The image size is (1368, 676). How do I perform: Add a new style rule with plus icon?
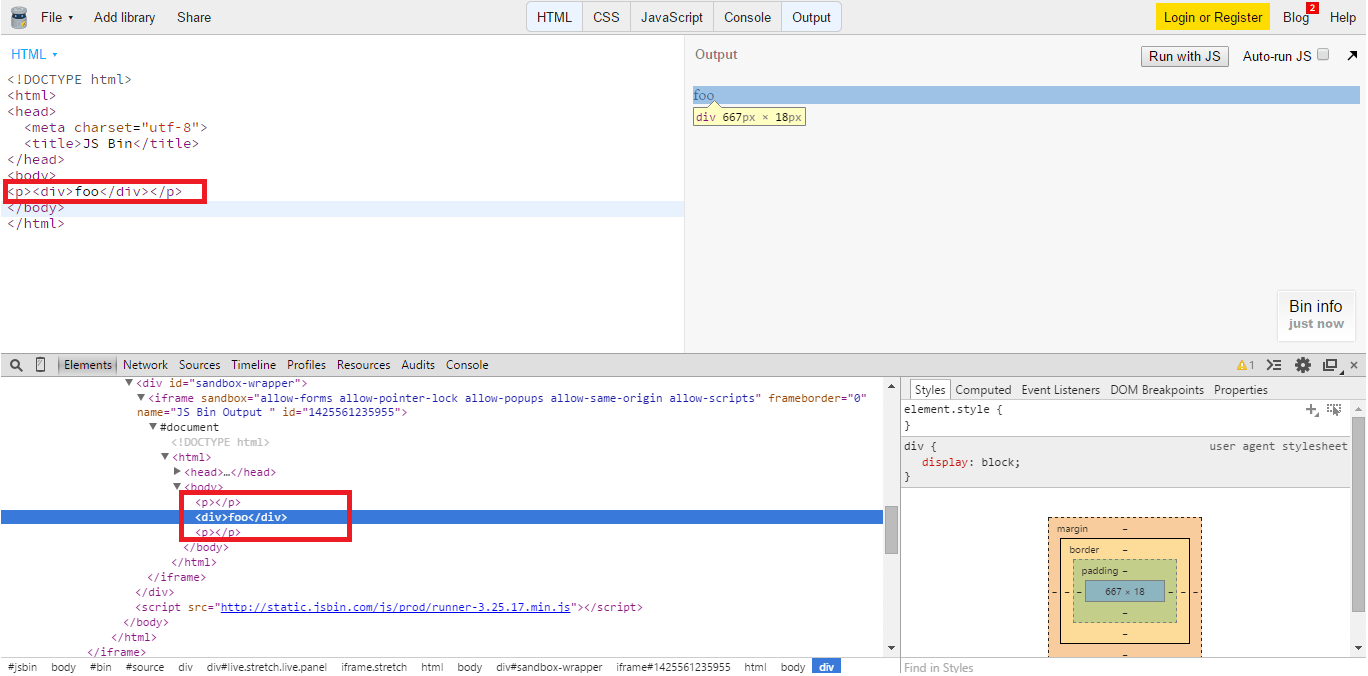point(1312,409)
